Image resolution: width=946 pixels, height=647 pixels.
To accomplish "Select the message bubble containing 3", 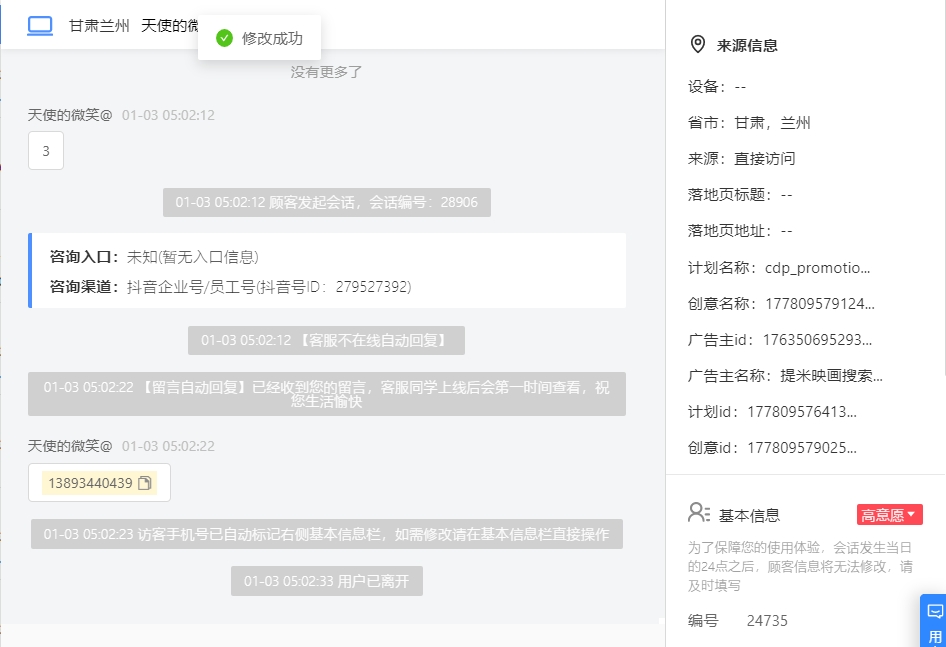I will pyautogui.click(x=46, y=151).
